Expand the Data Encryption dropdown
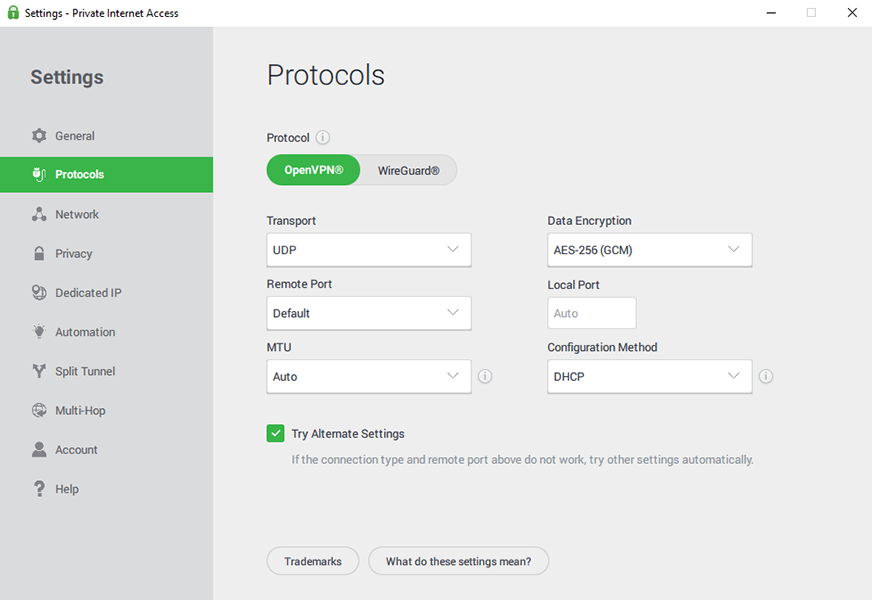The height and width of the screenshot is (600, 872). 649,250
